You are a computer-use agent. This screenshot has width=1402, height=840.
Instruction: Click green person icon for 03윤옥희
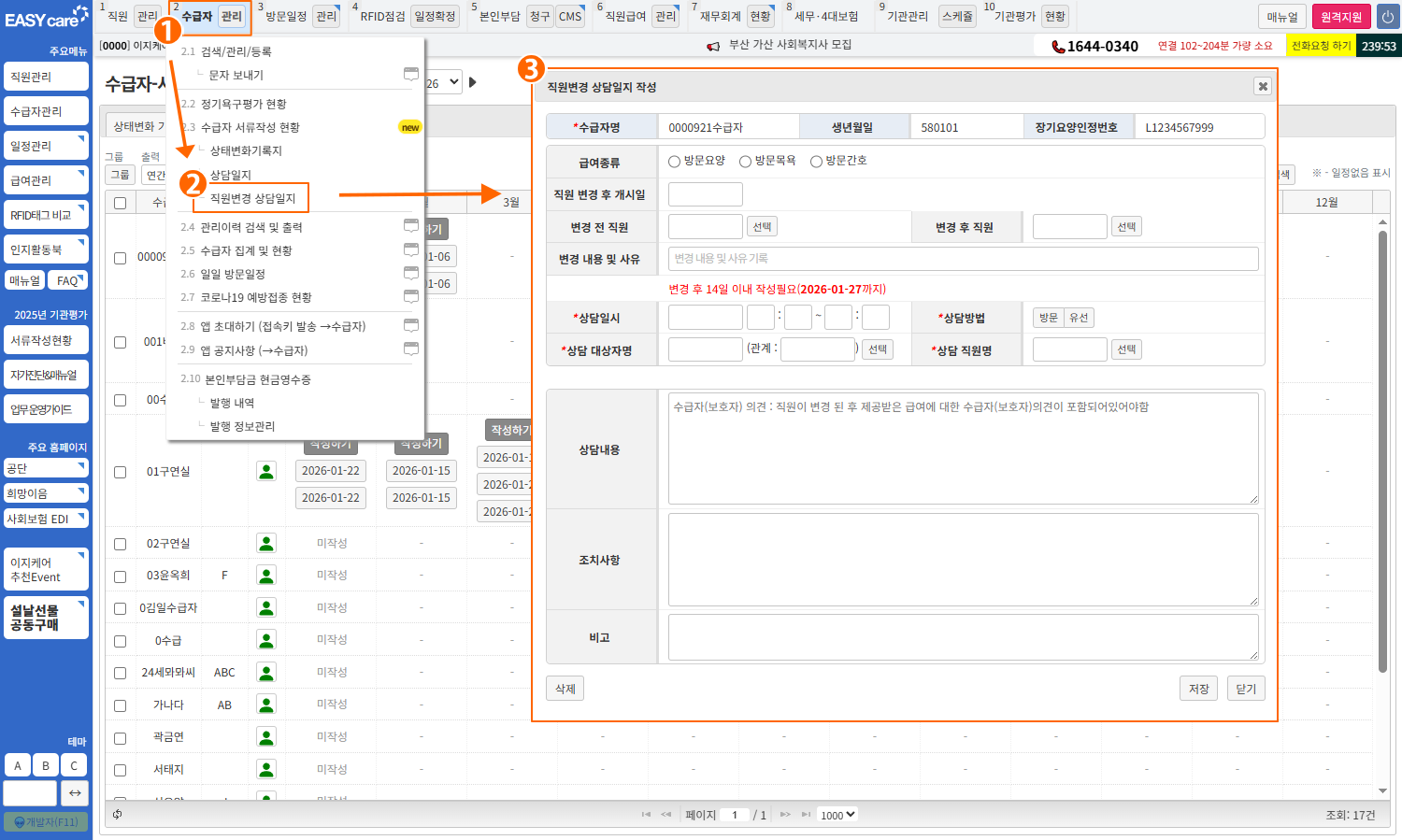point(266,576)
